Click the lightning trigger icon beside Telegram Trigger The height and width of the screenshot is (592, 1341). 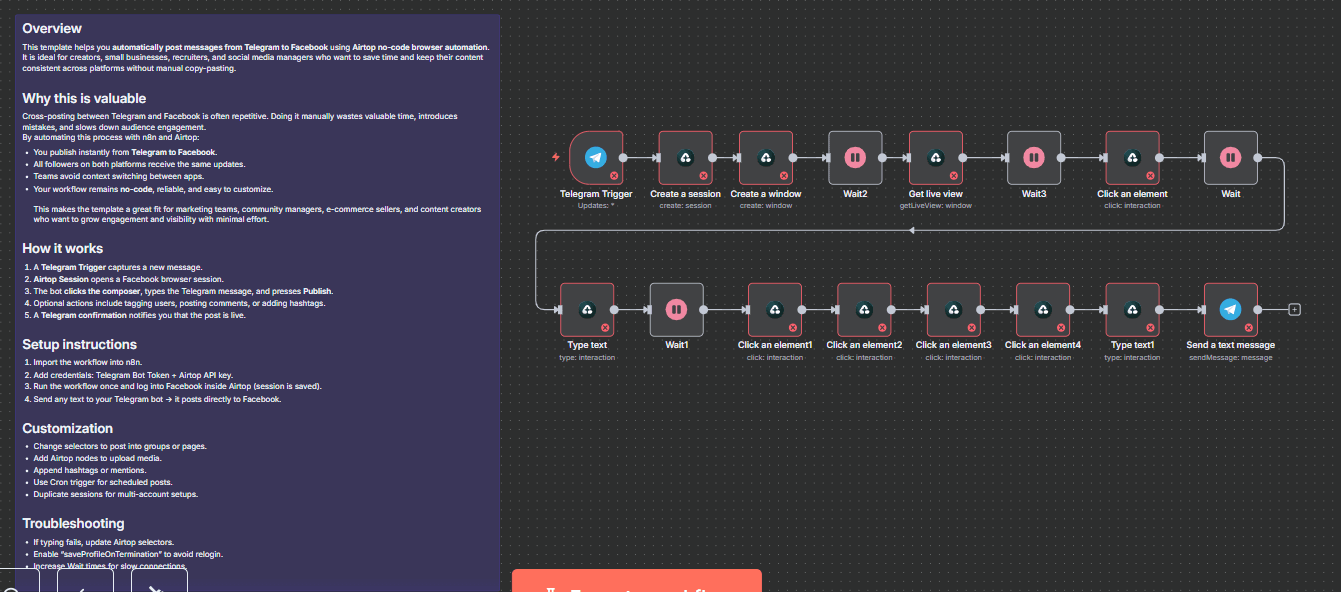pyautogui.click(x=556, y=157)
